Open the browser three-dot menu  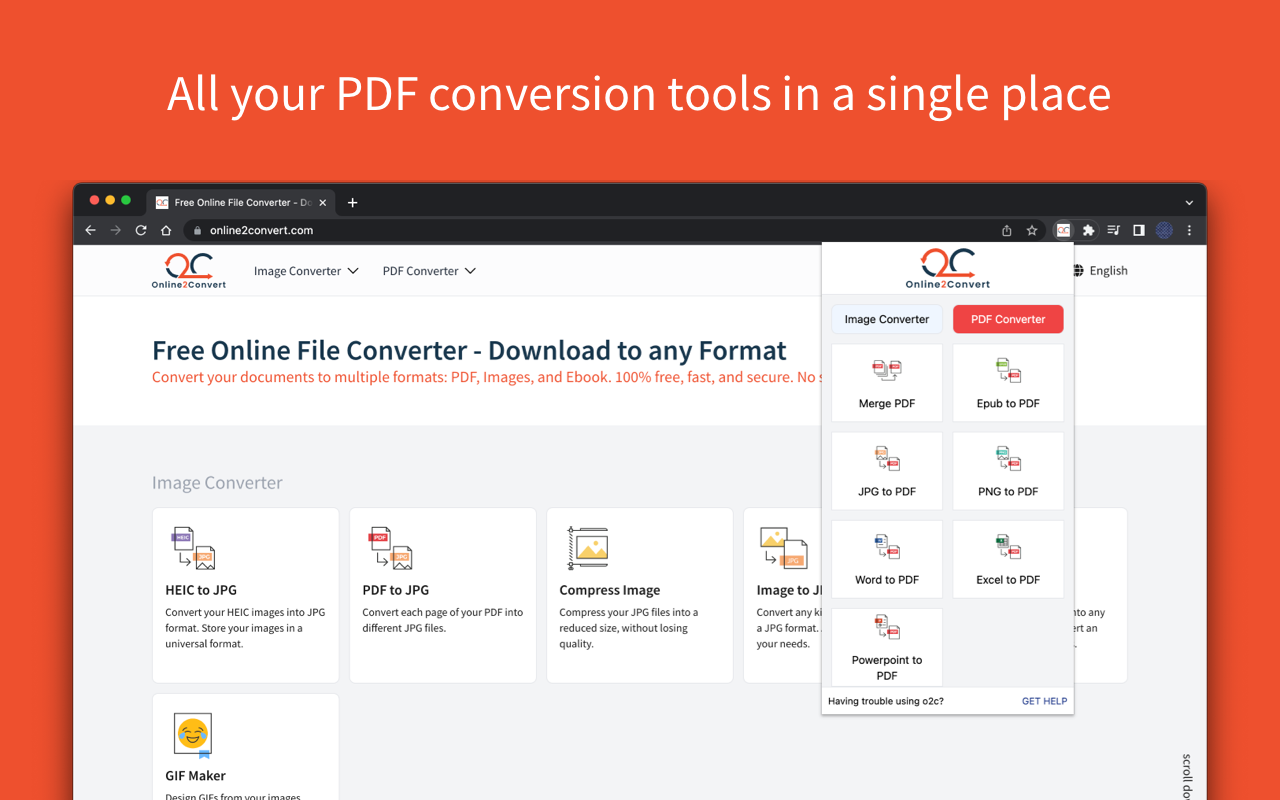tap(1189, 230)
